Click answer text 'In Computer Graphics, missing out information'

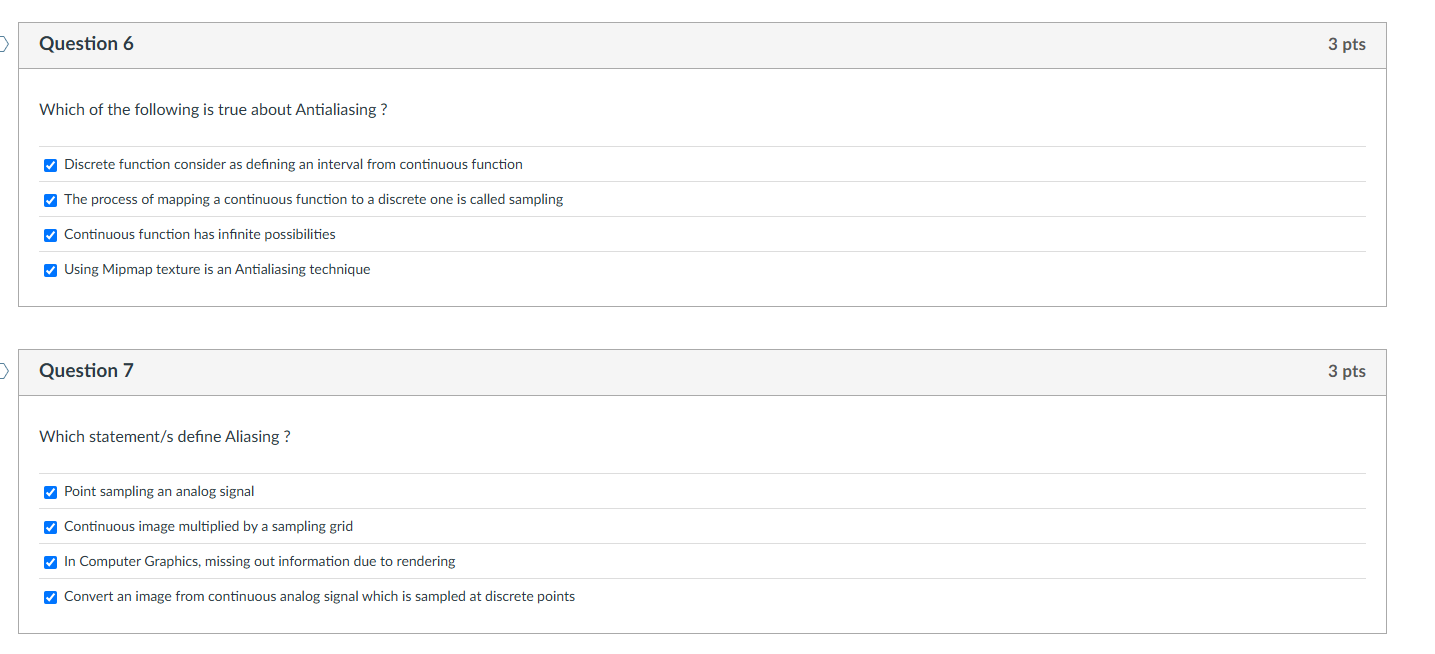tap(260, 561)
